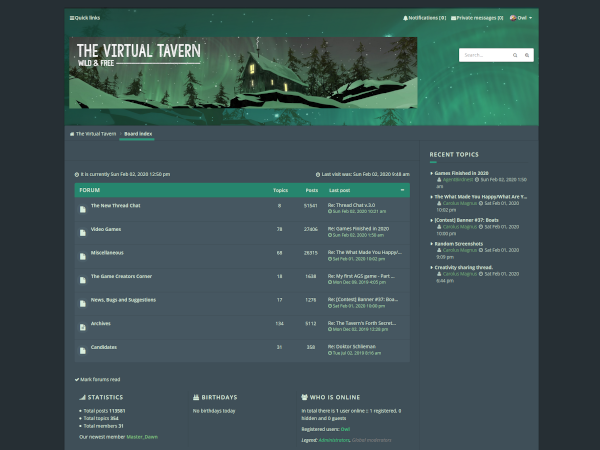Open last post Re: [Contest] Banner #37
This screenshot has width=600, height=450.
363,300
